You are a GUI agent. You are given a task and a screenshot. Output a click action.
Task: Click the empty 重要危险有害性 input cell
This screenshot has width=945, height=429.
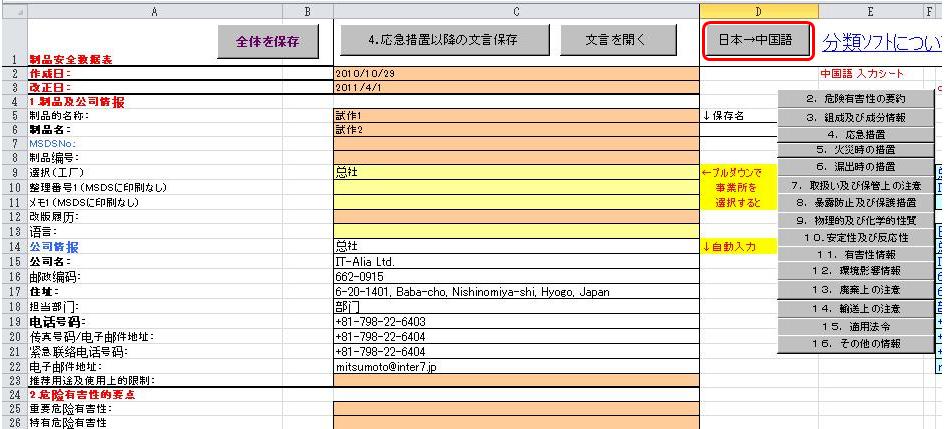(x=516, y=410)
